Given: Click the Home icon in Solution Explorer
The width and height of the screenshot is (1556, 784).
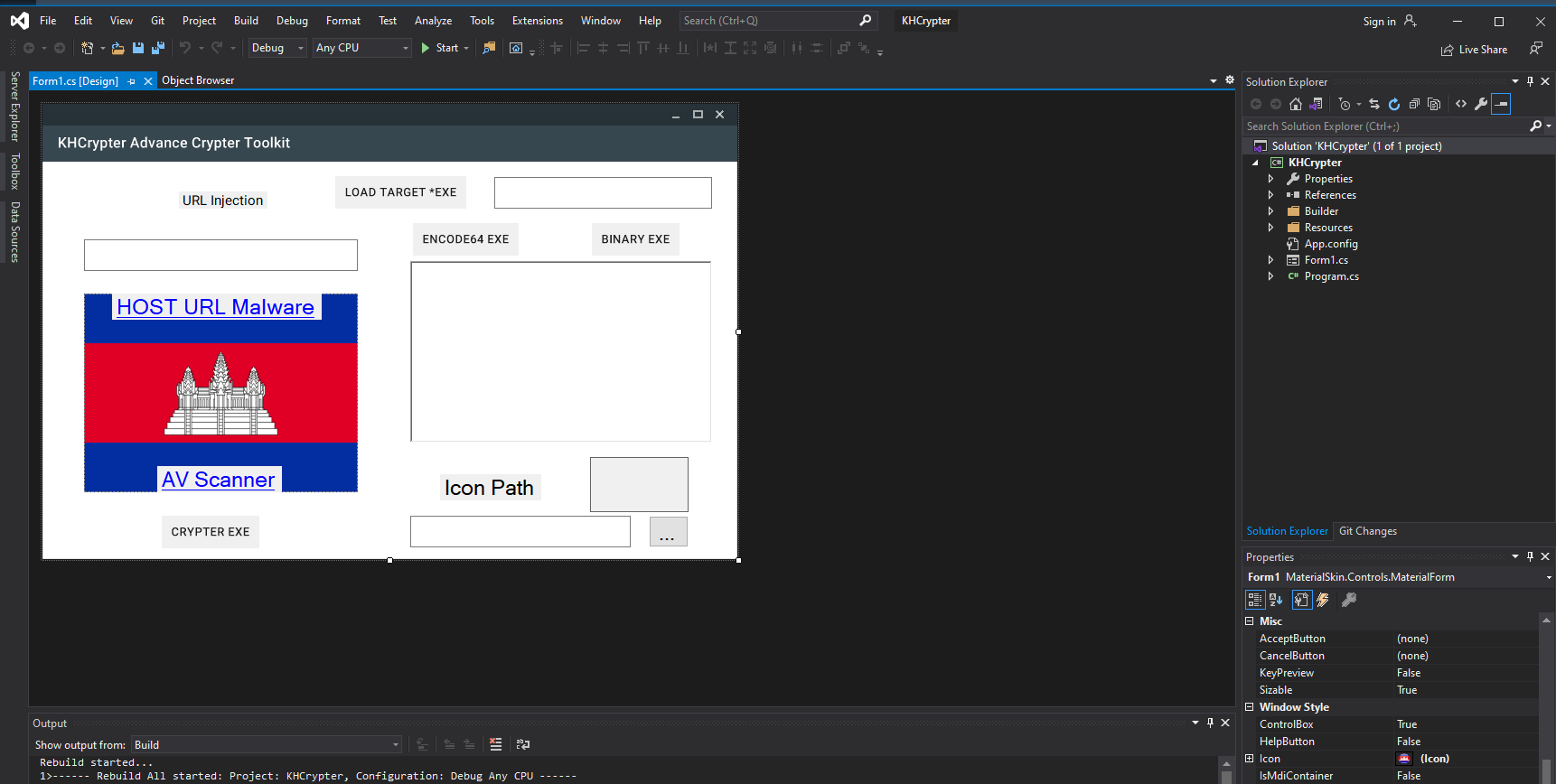Looking at the screenshot, I should pos(1296,104).
